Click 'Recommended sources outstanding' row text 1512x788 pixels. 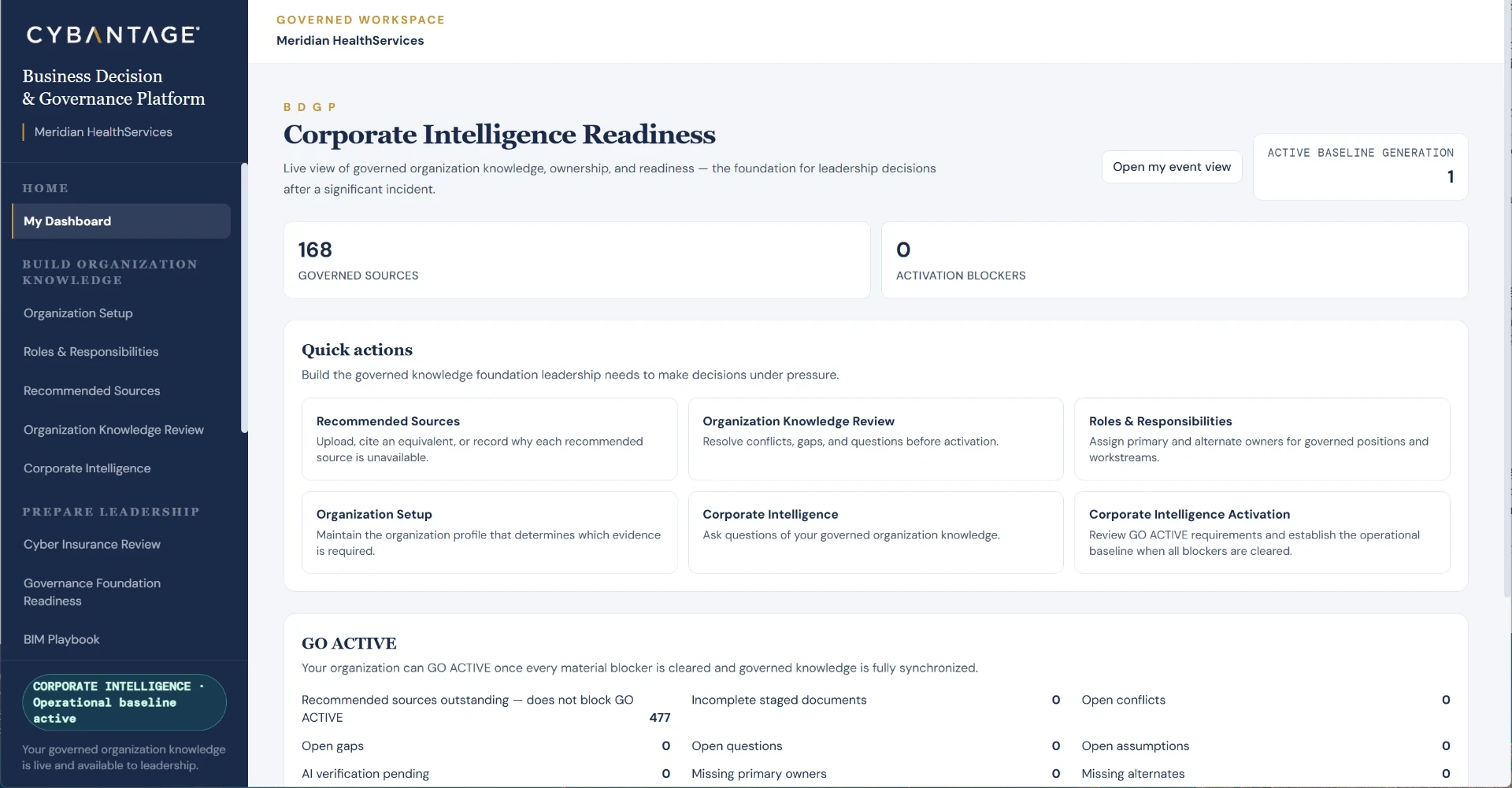(x=467, y=708)
